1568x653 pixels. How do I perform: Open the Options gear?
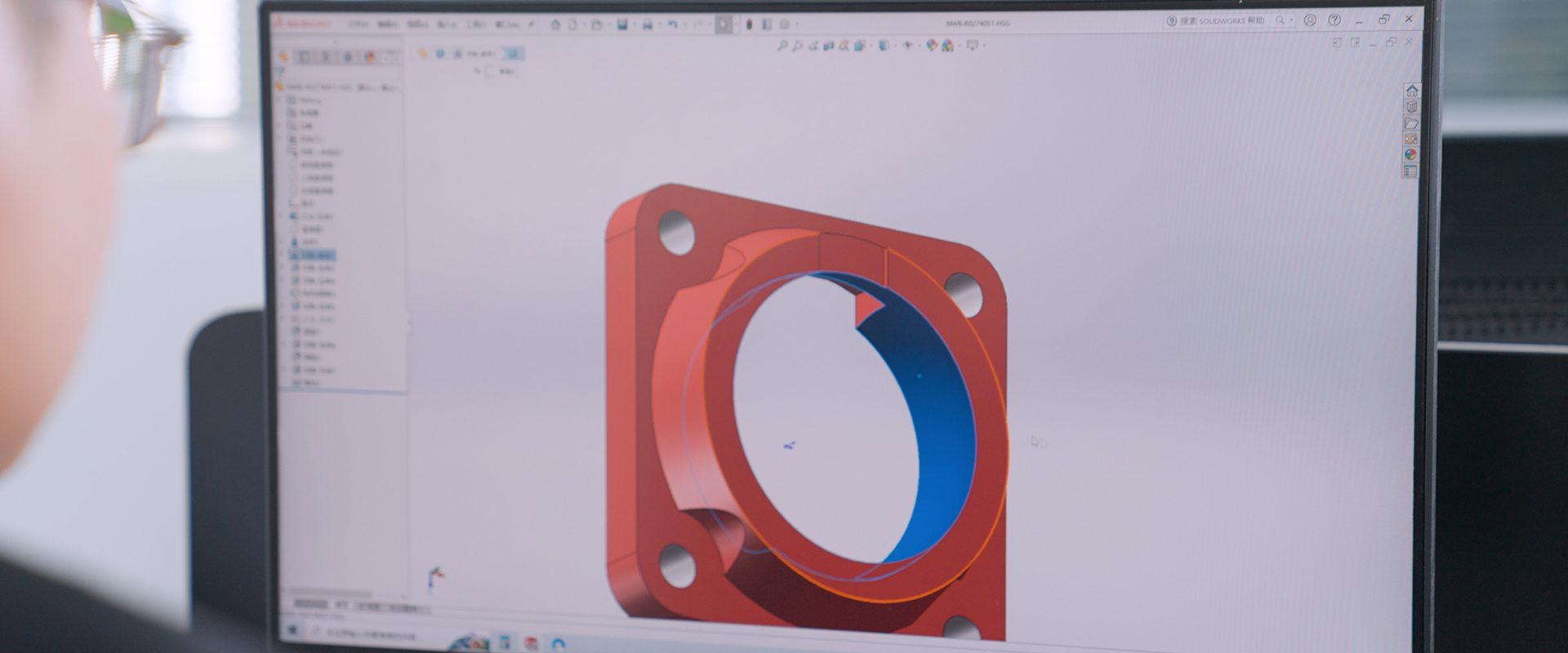pyautogui.click(x=784, y=24)
